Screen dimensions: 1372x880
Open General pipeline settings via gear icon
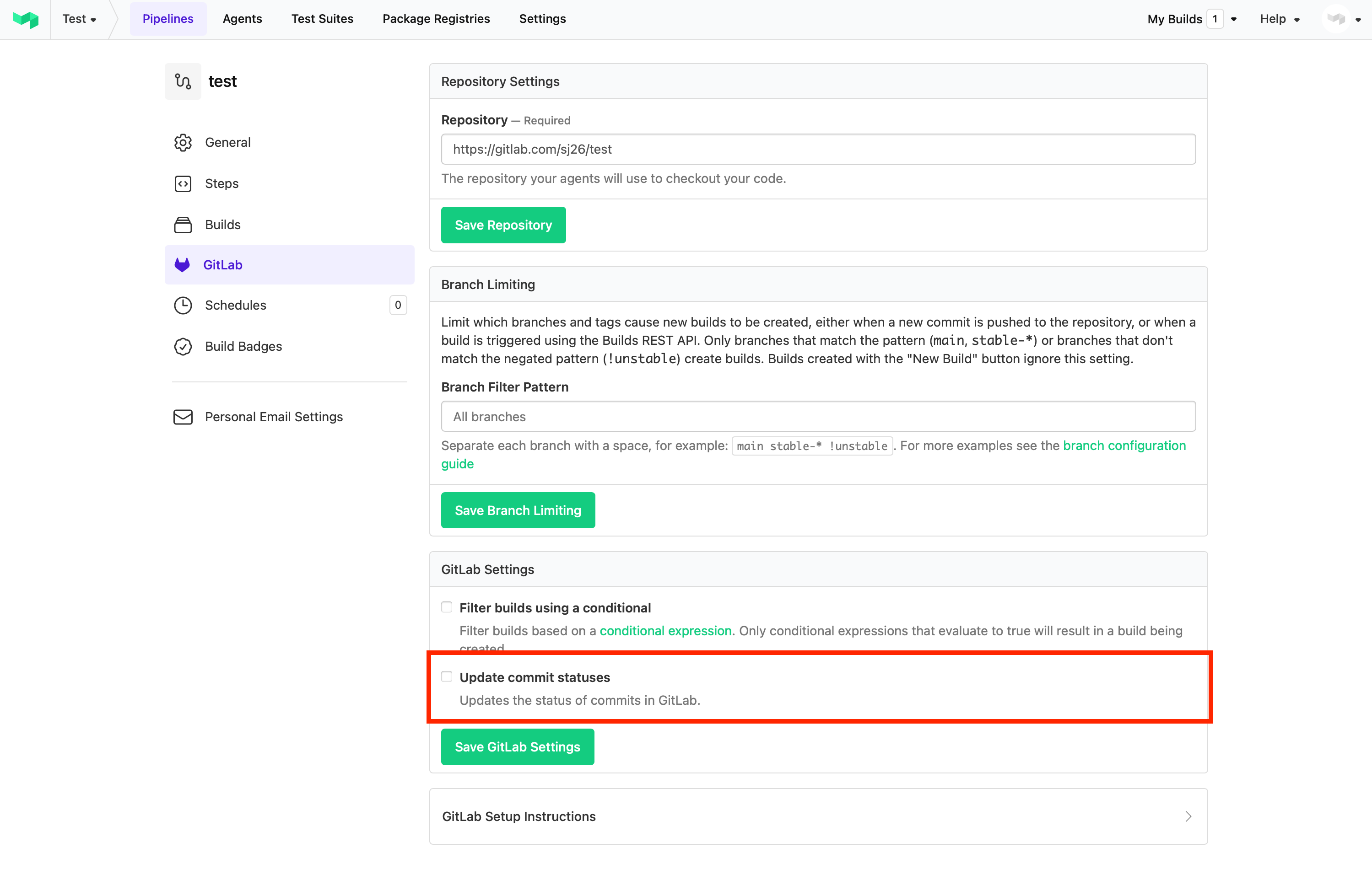(x=183, y=142)
